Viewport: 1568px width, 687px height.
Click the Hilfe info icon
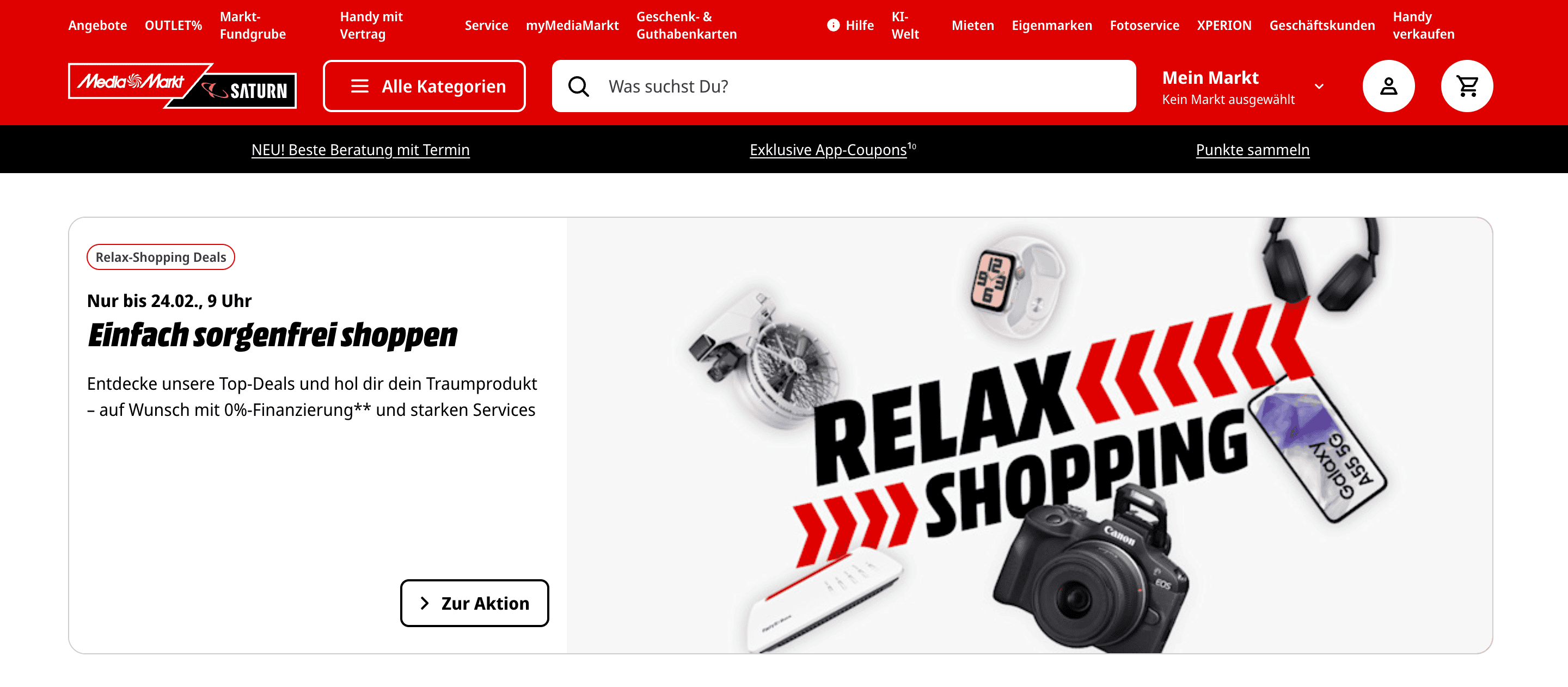click(x=834, y=25)
